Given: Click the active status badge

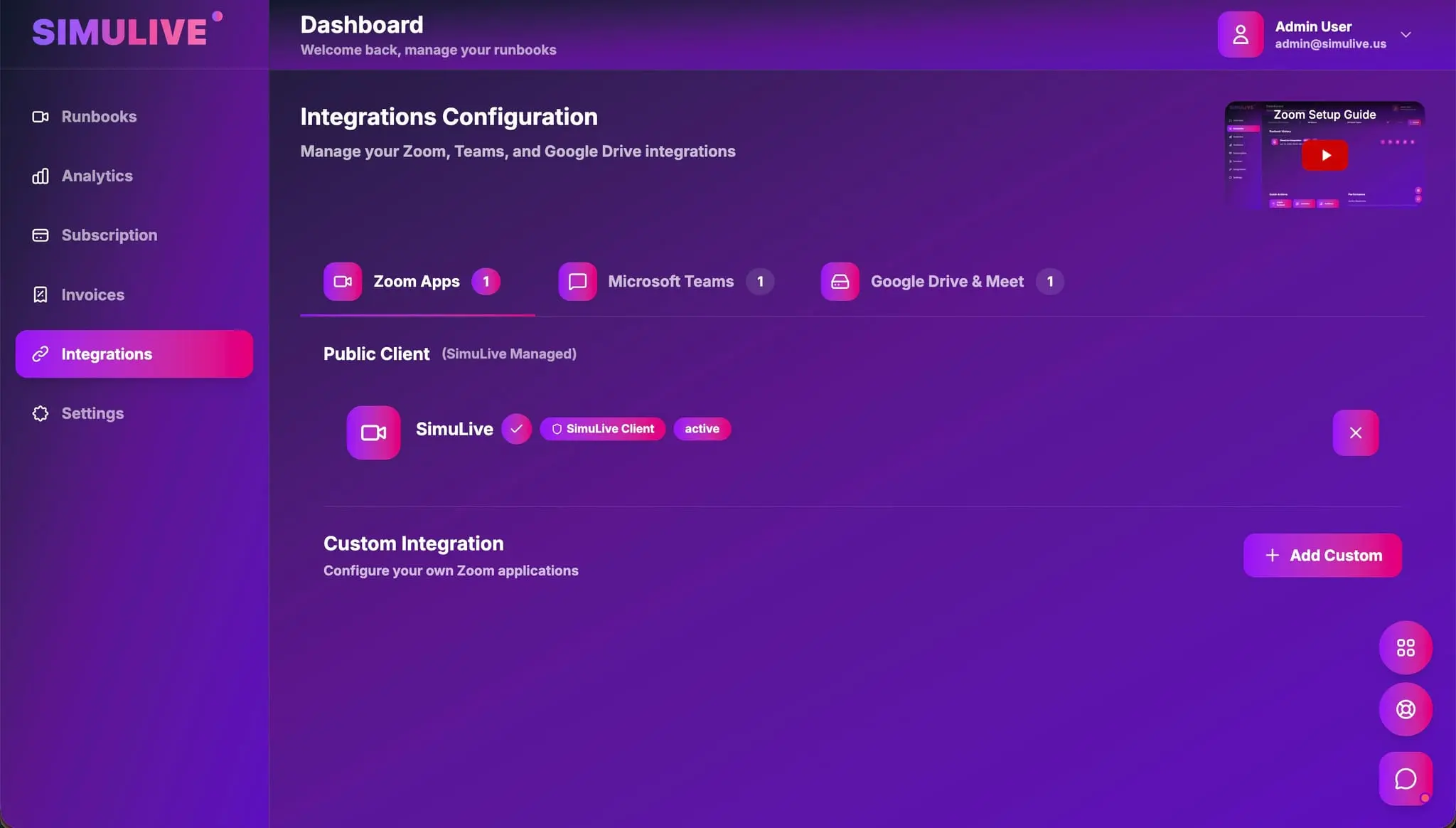Looking at the screenshot, I should tap(702, 429).
